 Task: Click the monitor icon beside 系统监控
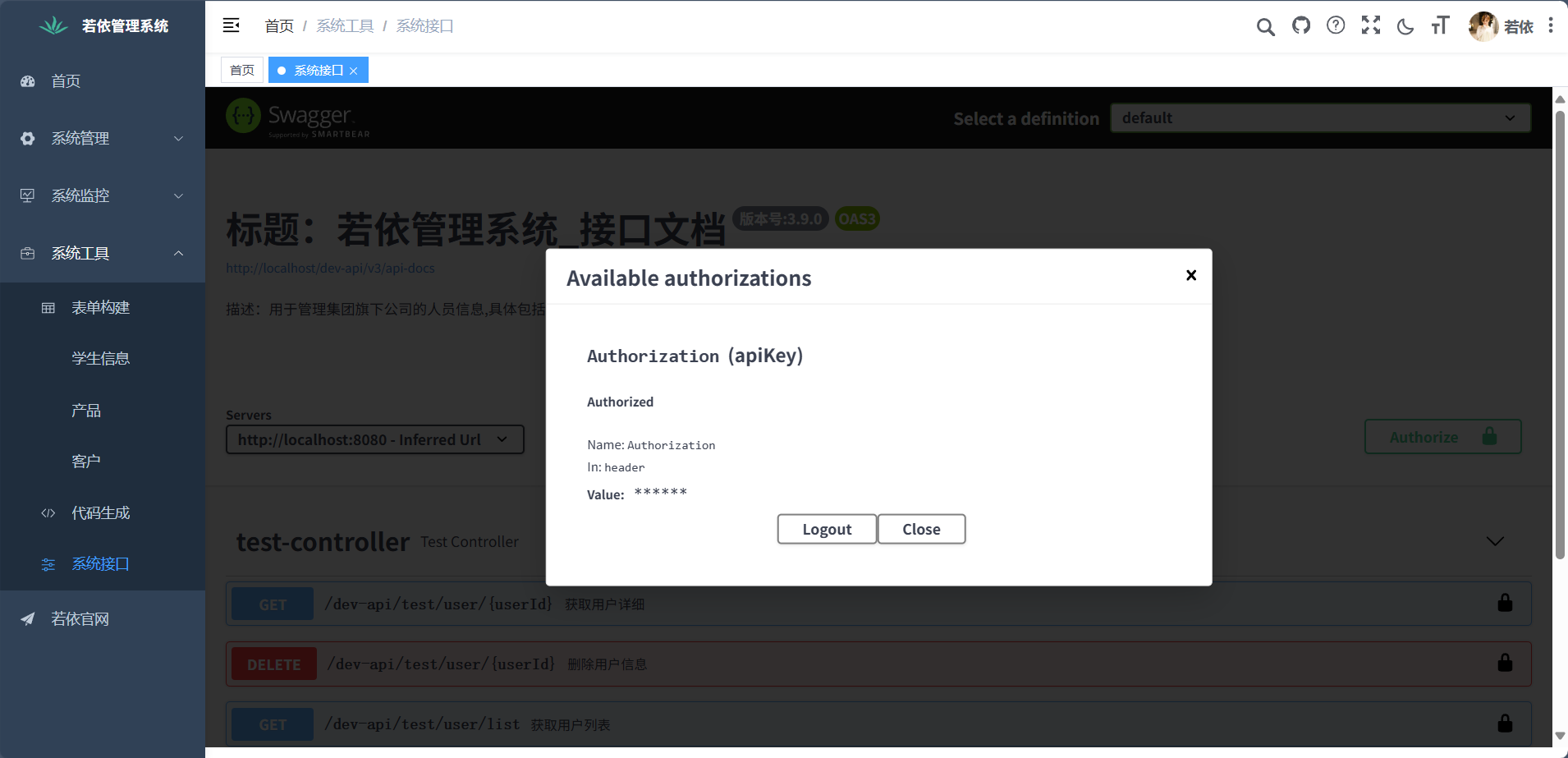point(28,195)
